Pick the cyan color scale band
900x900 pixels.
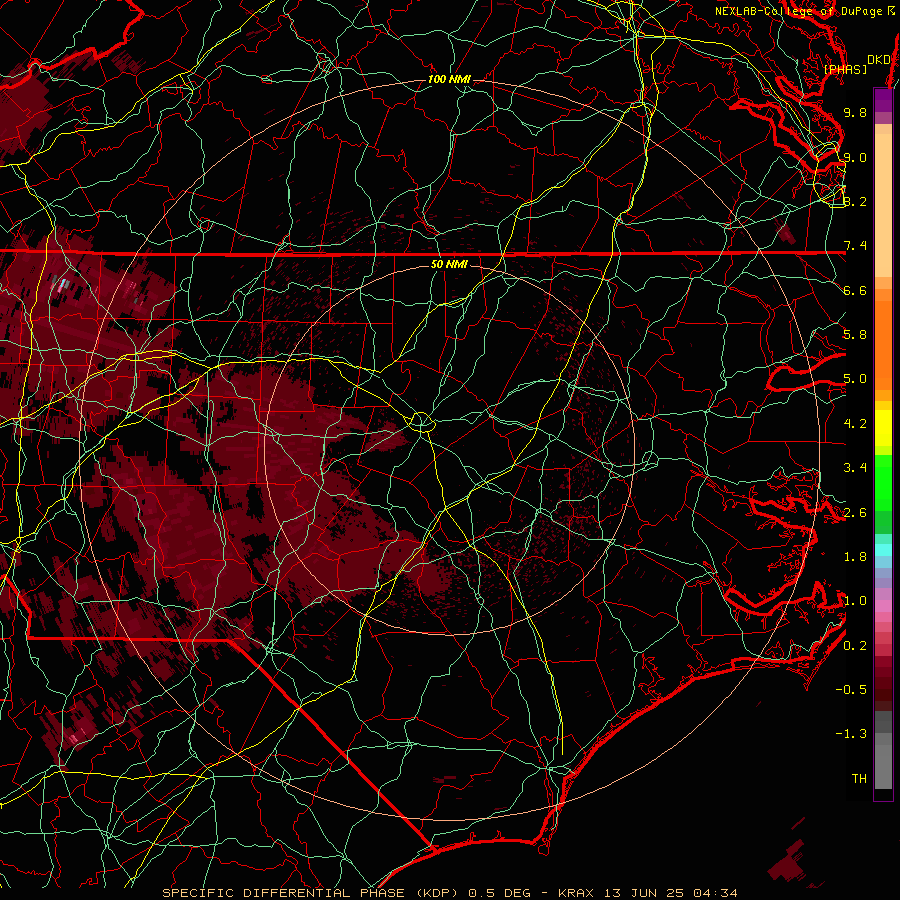(x=883, y=550)
